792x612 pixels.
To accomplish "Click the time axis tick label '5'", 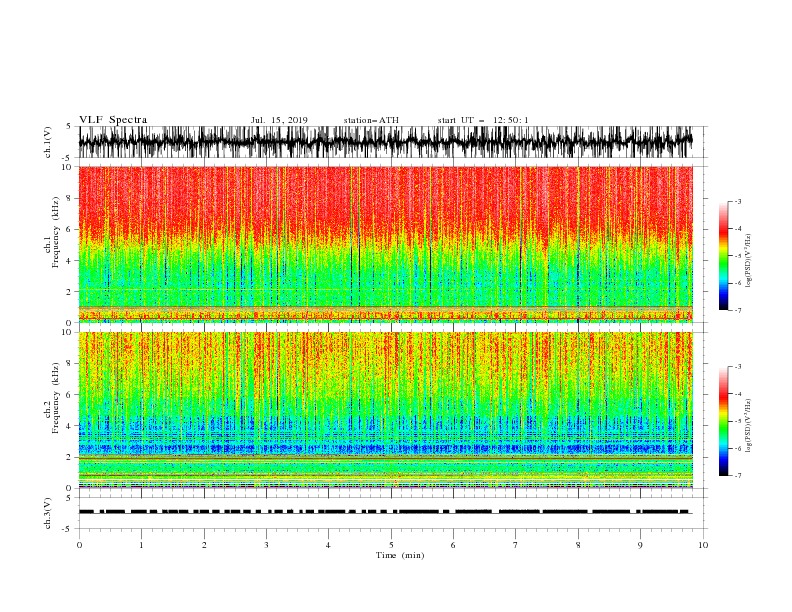I will point(391,545).
